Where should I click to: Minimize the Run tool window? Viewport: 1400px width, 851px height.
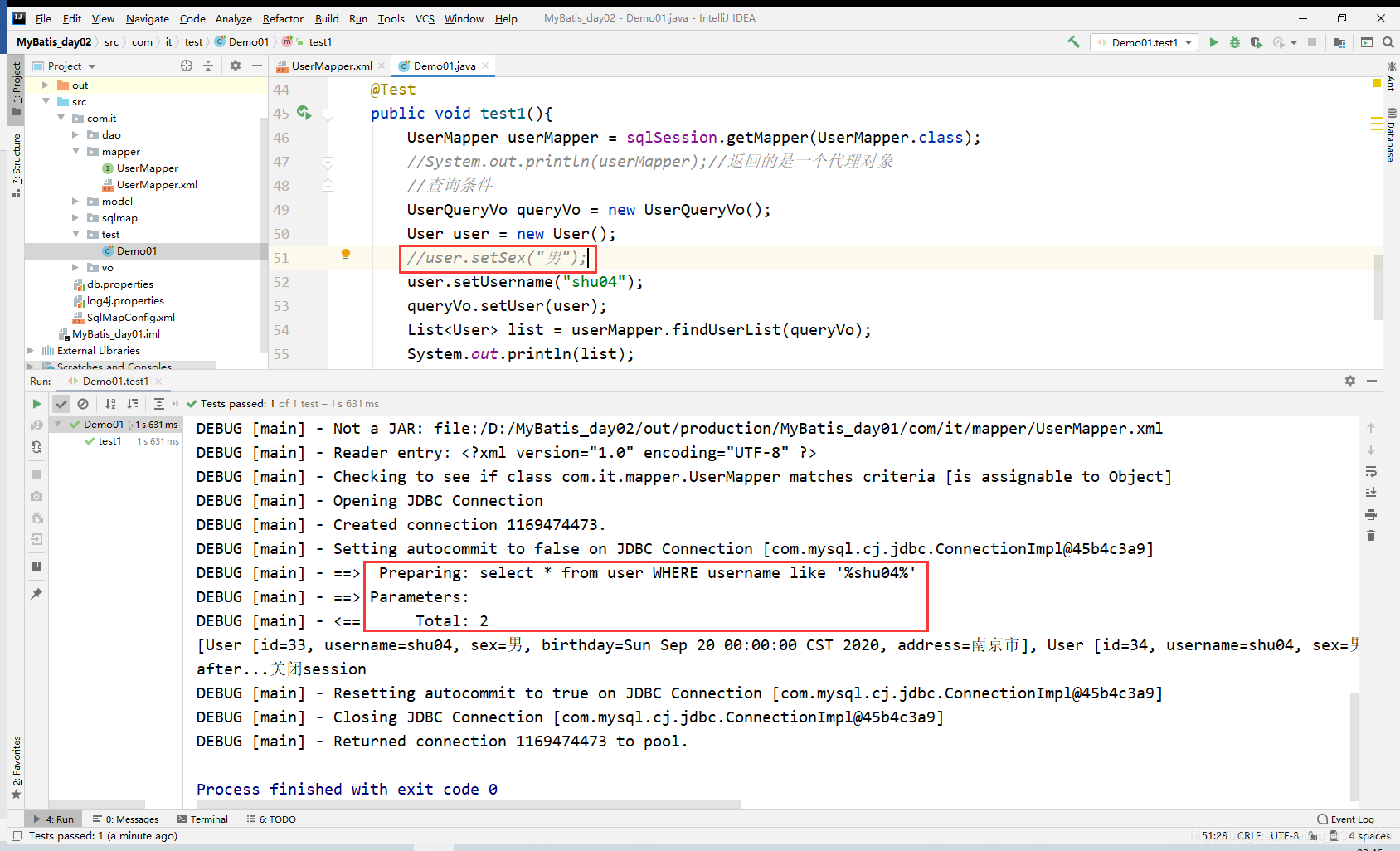click(x=1372, y=381)
